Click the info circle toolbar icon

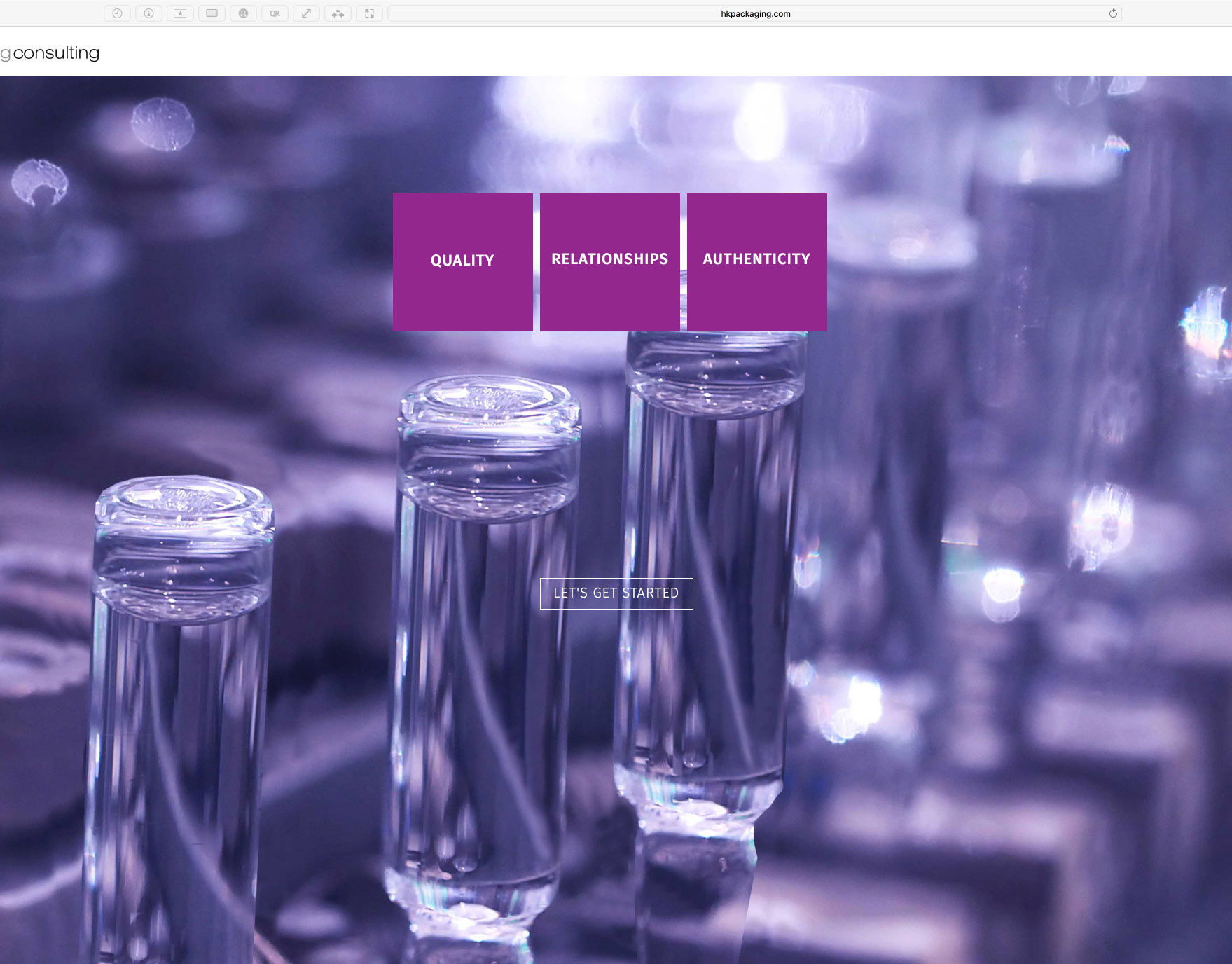tap(148, 13)
